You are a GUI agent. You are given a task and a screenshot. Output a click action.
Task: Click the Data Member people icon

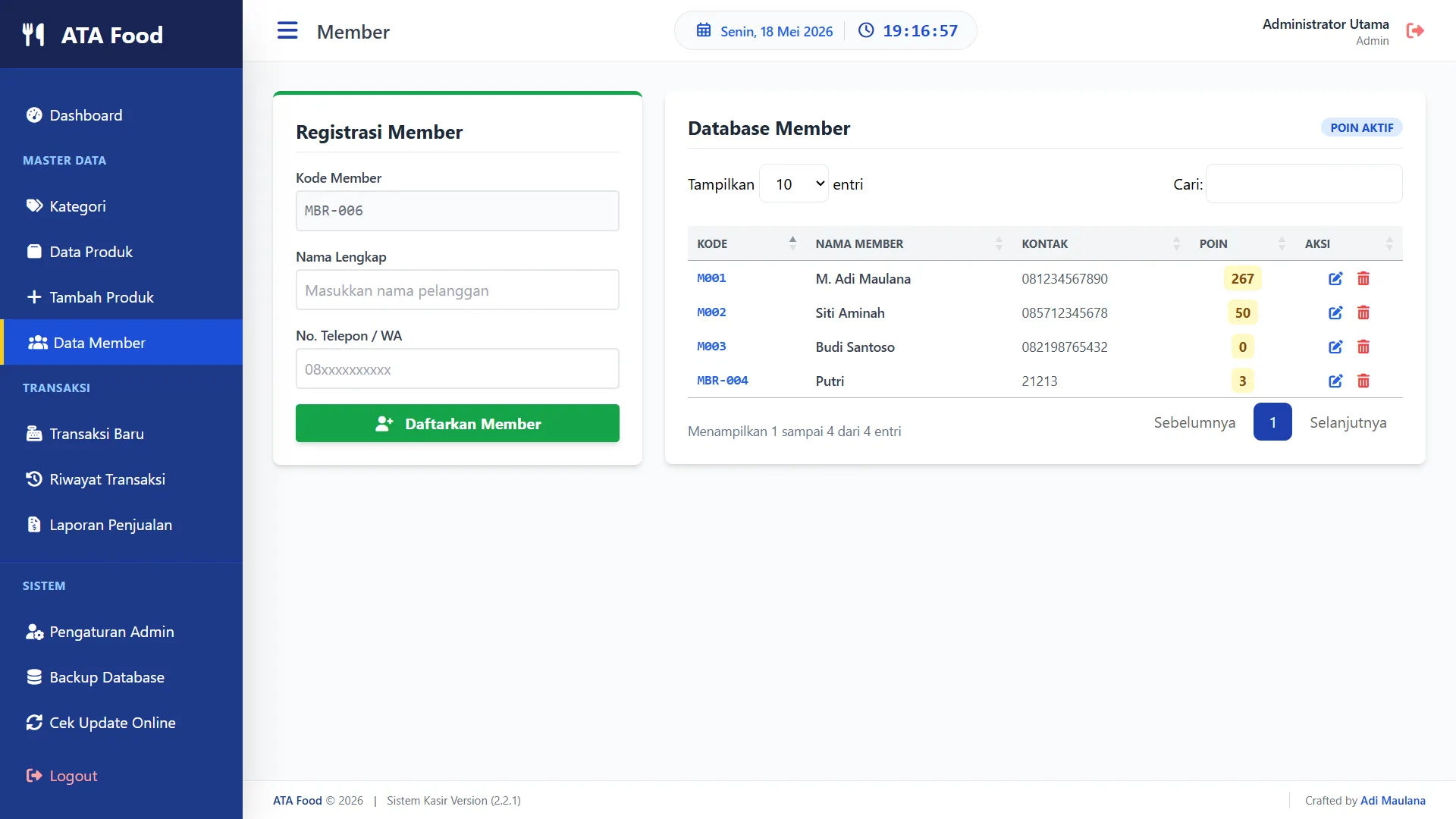pyautogui.click(x=38, y=343)
